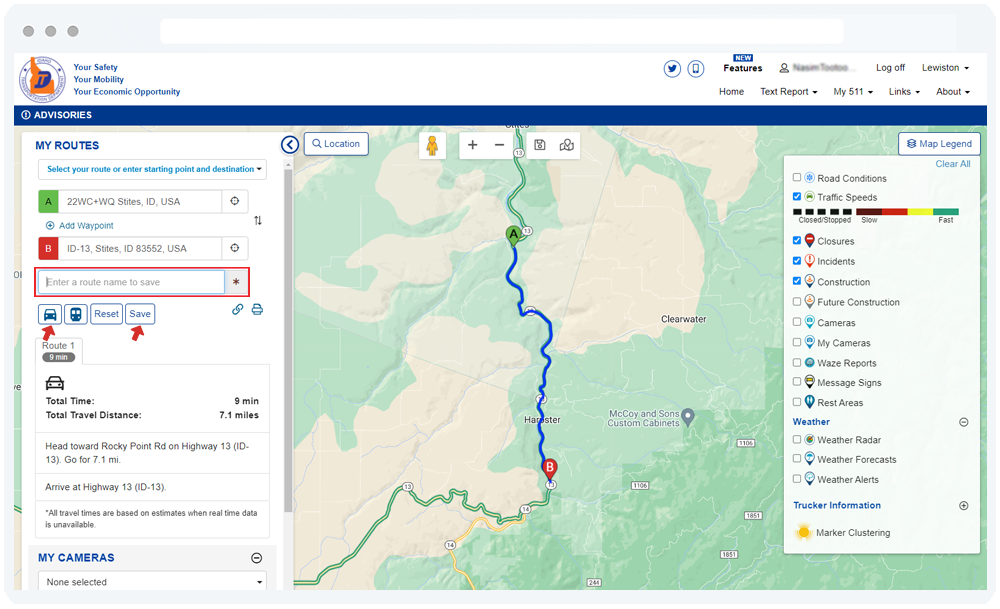Image resolution: width=1000 pixels, height=609 pixels.
Task: Click the Save route button
Action: click(140, 314)
